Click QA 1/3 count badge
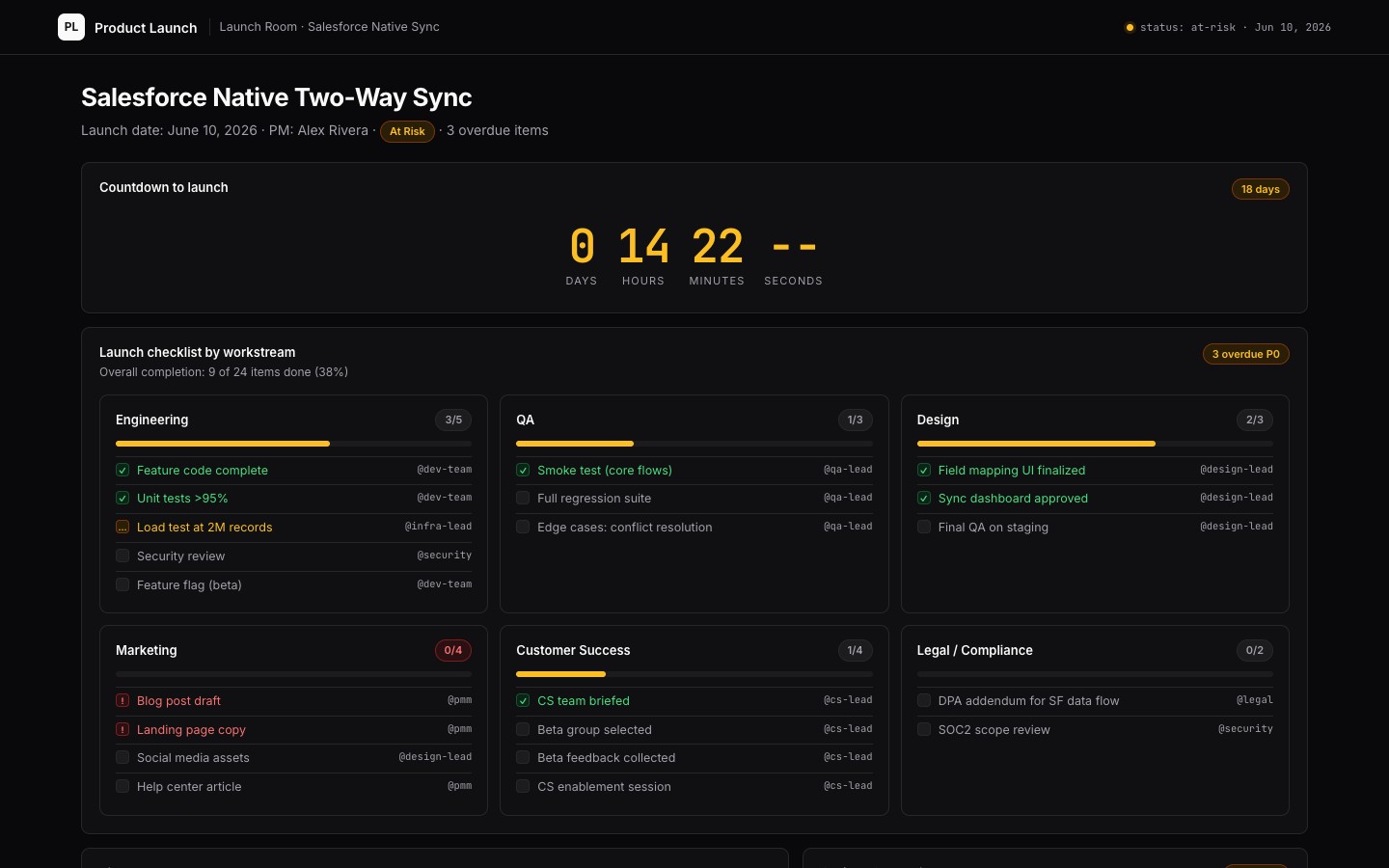1389x868 pixels. (855, 420)
